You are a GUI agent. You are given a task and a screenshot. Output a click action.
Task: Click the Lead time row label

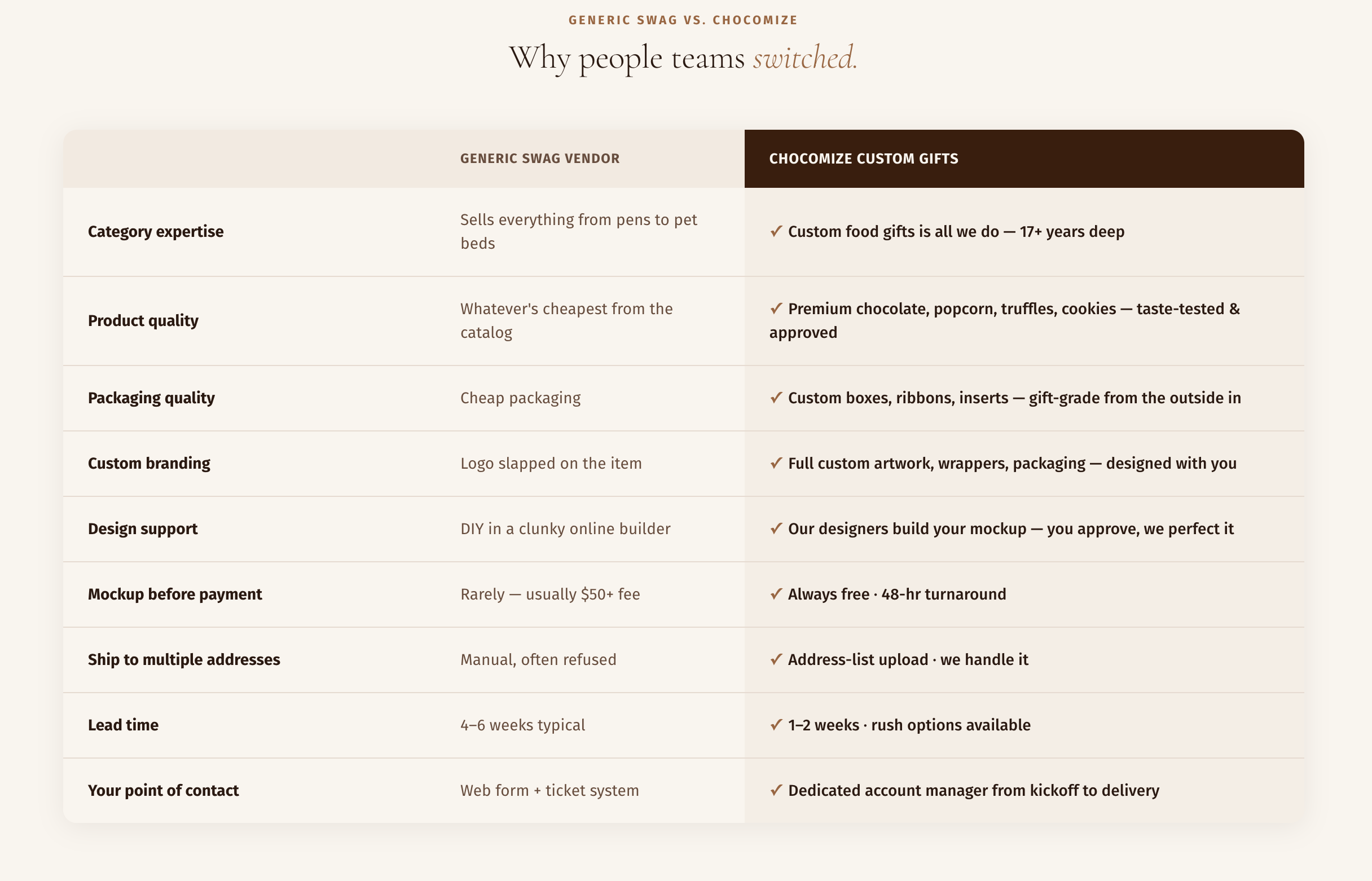[123, 725]
